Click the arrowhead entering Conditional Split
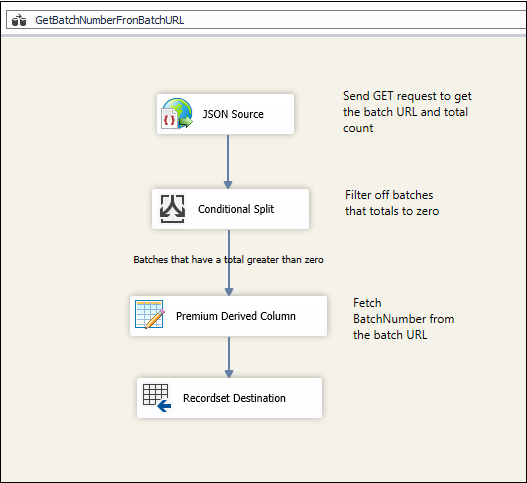This screenshot has height=483, width=527. 228,185
